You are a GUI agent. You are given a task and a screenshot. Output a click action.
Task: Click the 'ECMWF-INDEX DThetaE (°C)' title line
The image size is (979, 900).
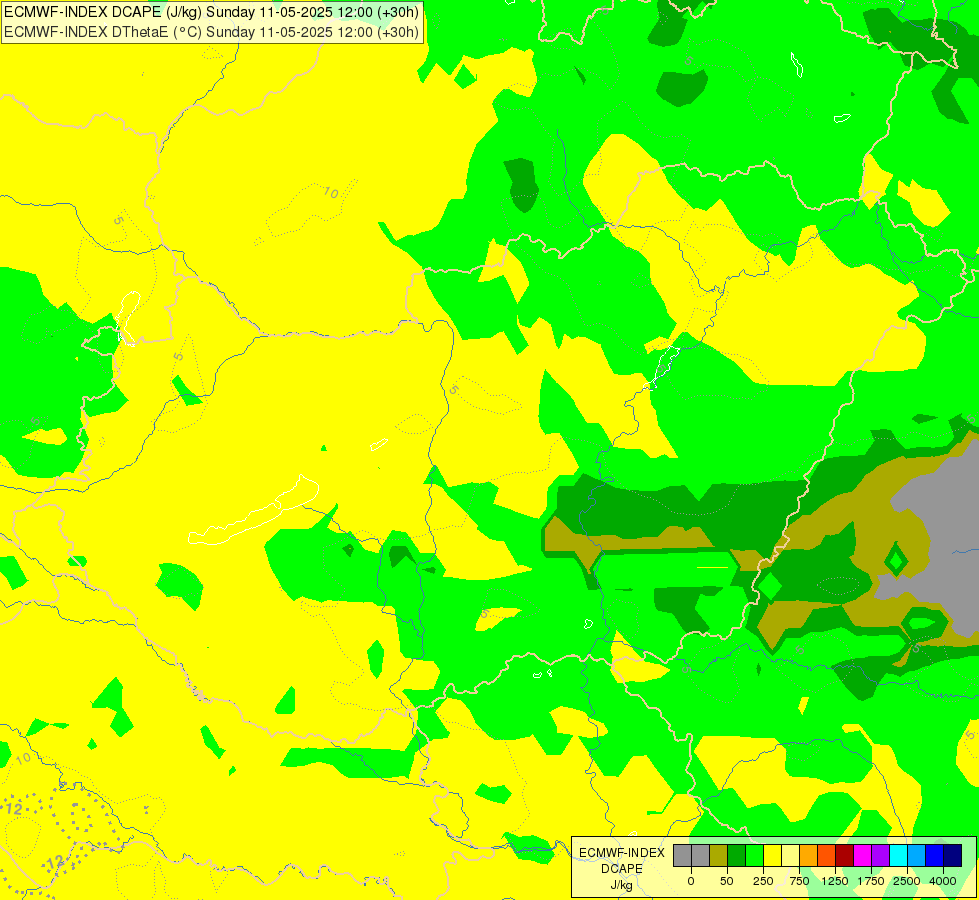211,32
